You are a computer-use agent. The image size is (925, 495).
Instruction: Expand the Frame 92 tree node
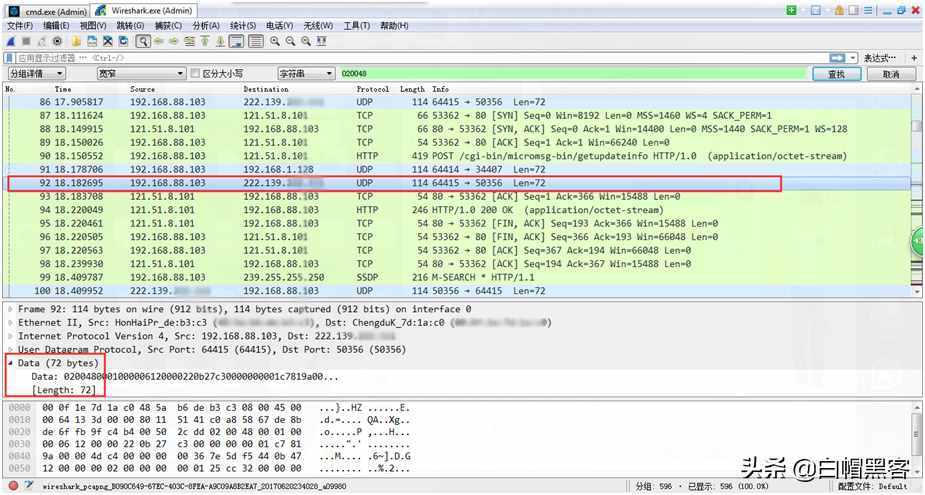[x=11, y=309]
